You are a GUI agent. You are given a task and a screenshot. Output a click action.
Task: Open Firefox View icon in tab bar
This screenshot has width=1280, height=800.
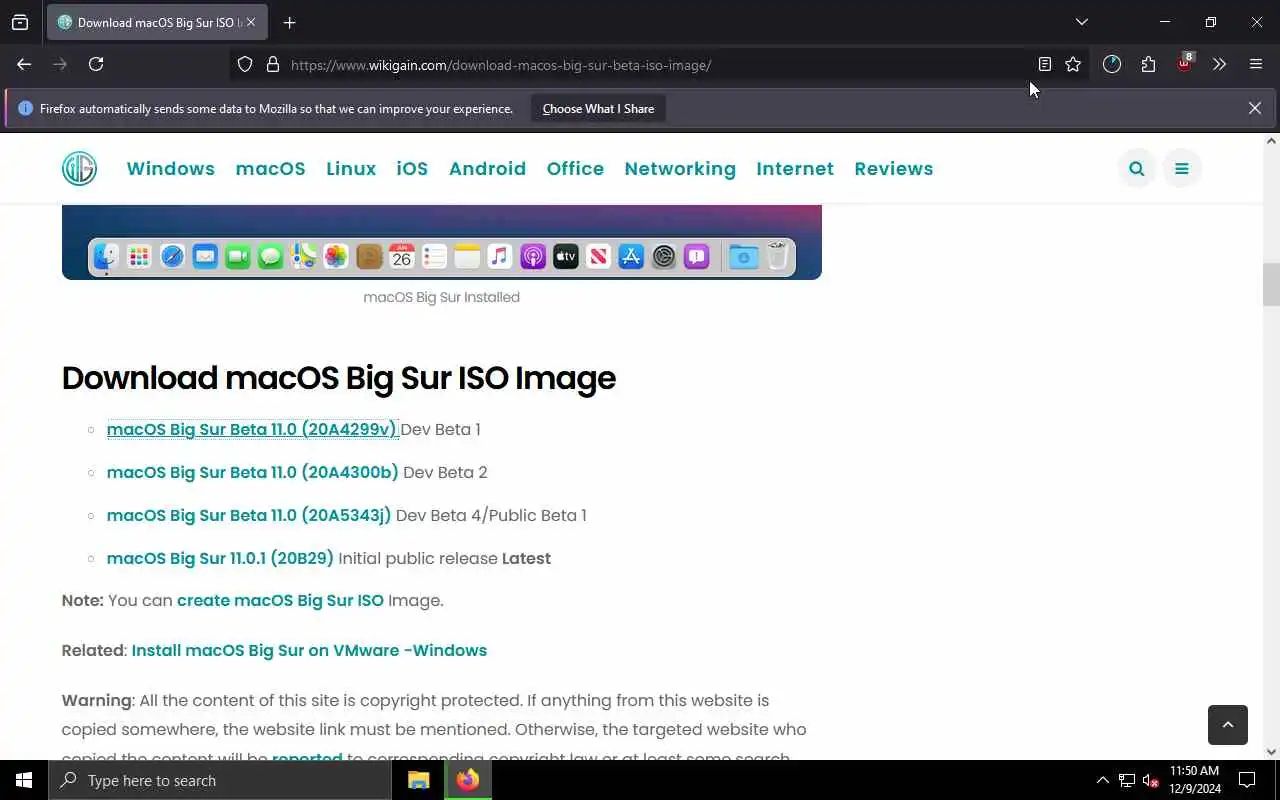pyautogui.click(x=20, y=22)
